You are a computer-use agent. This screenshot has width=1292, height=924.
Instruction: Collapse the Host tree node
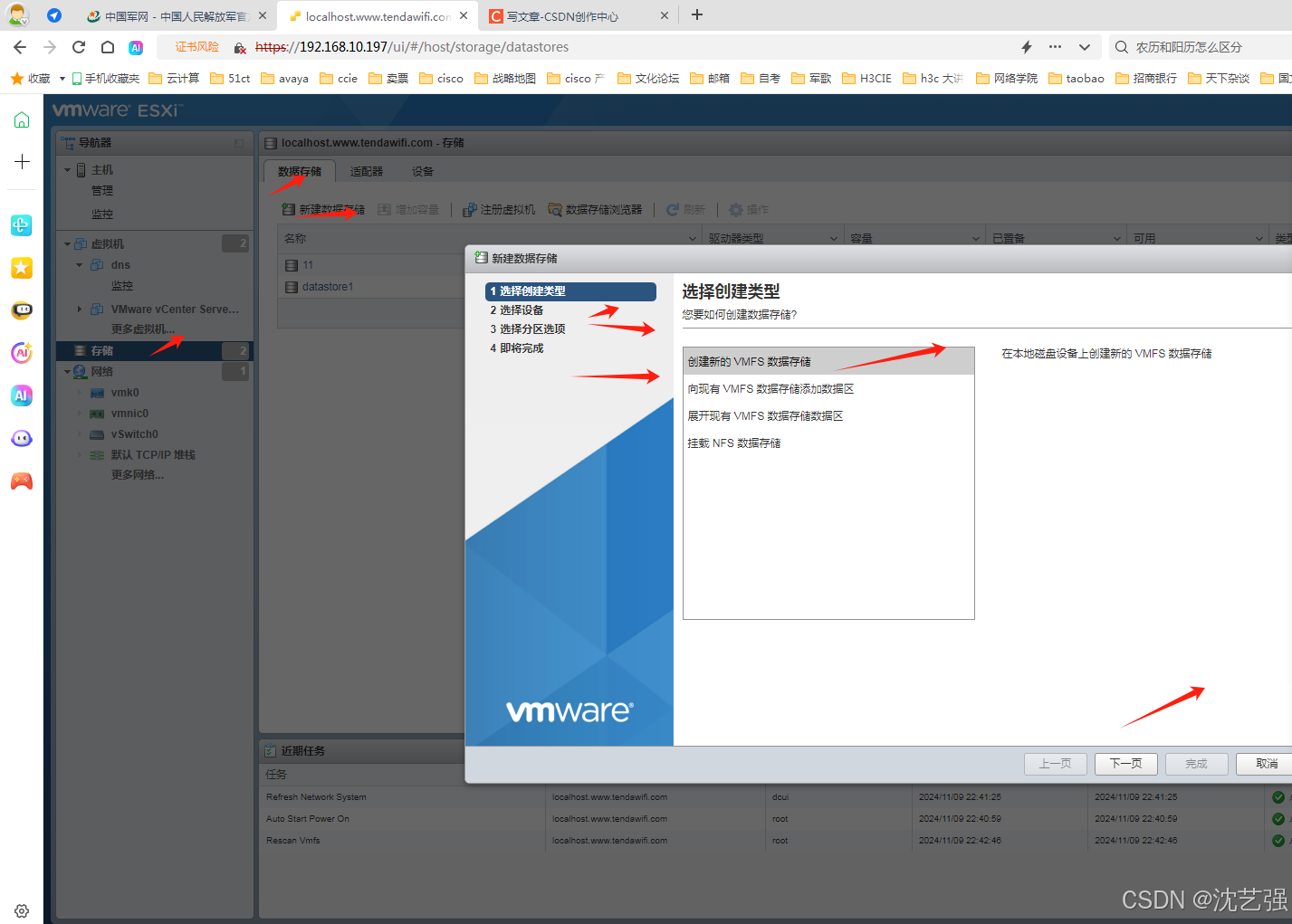coord(67,170)
